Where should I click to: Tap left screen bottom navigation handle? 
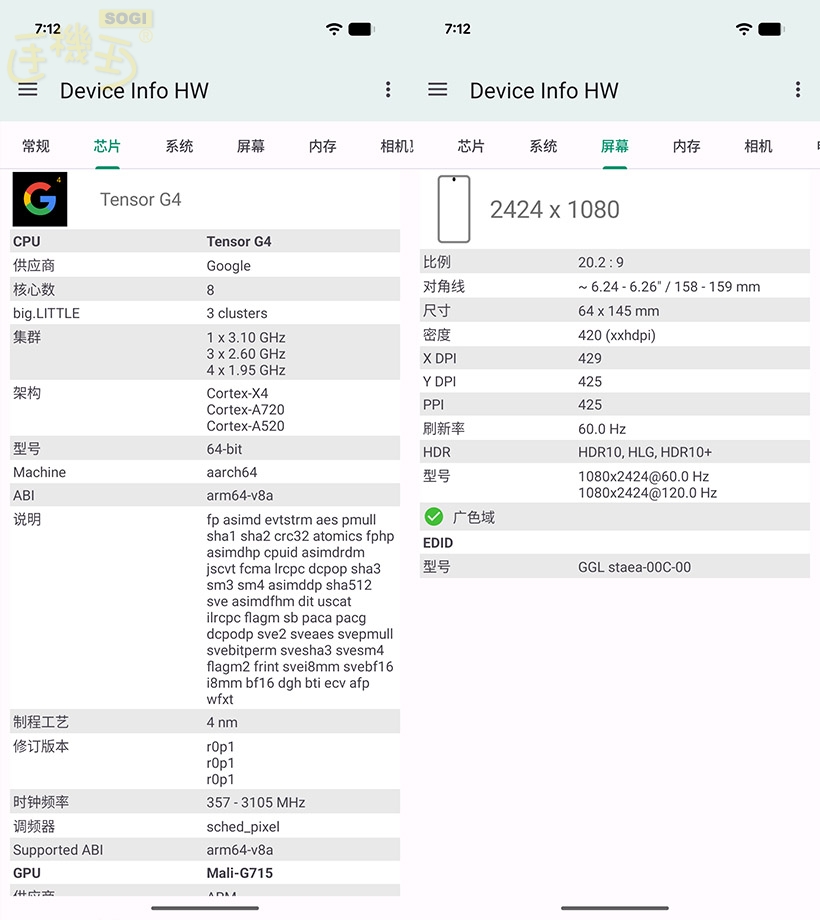click(x=205, y=908)
